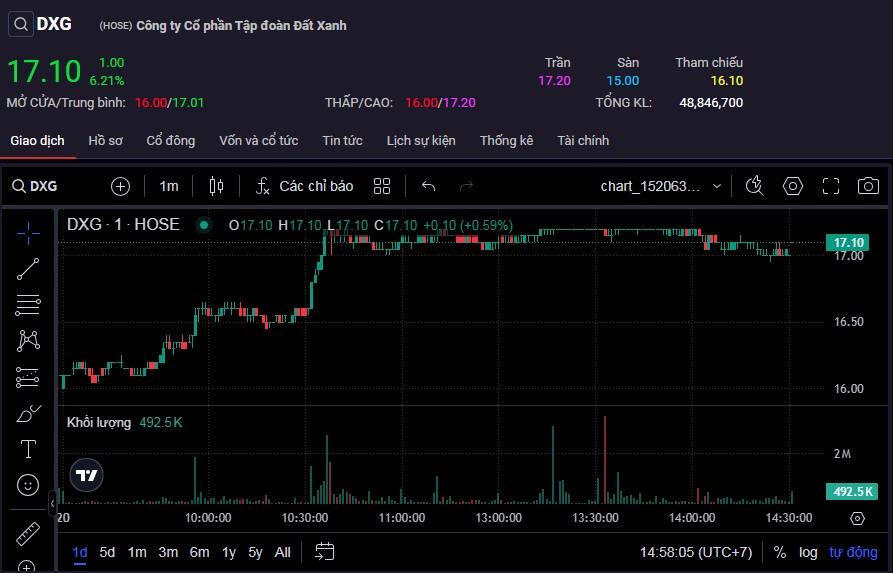Toggle 'tự động' auto scale
This screenshot has height=573, width=893.
pos(853,552)
